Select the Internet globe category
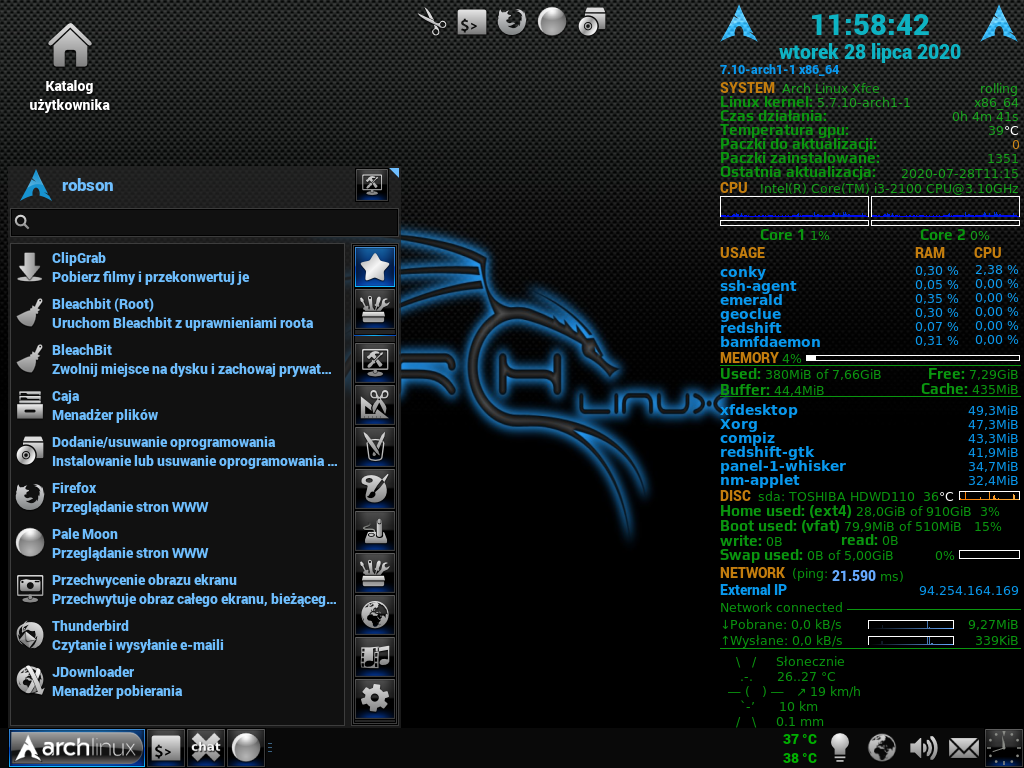The width and height of the screenshot is (1024, 768). coord(375,615)
